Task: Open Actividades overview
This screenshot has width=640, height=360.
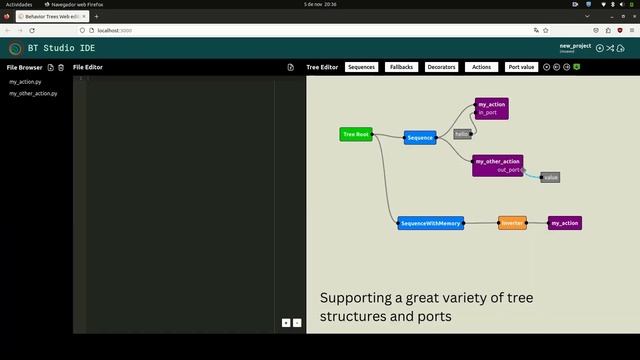Action: (x=19, y=4)
